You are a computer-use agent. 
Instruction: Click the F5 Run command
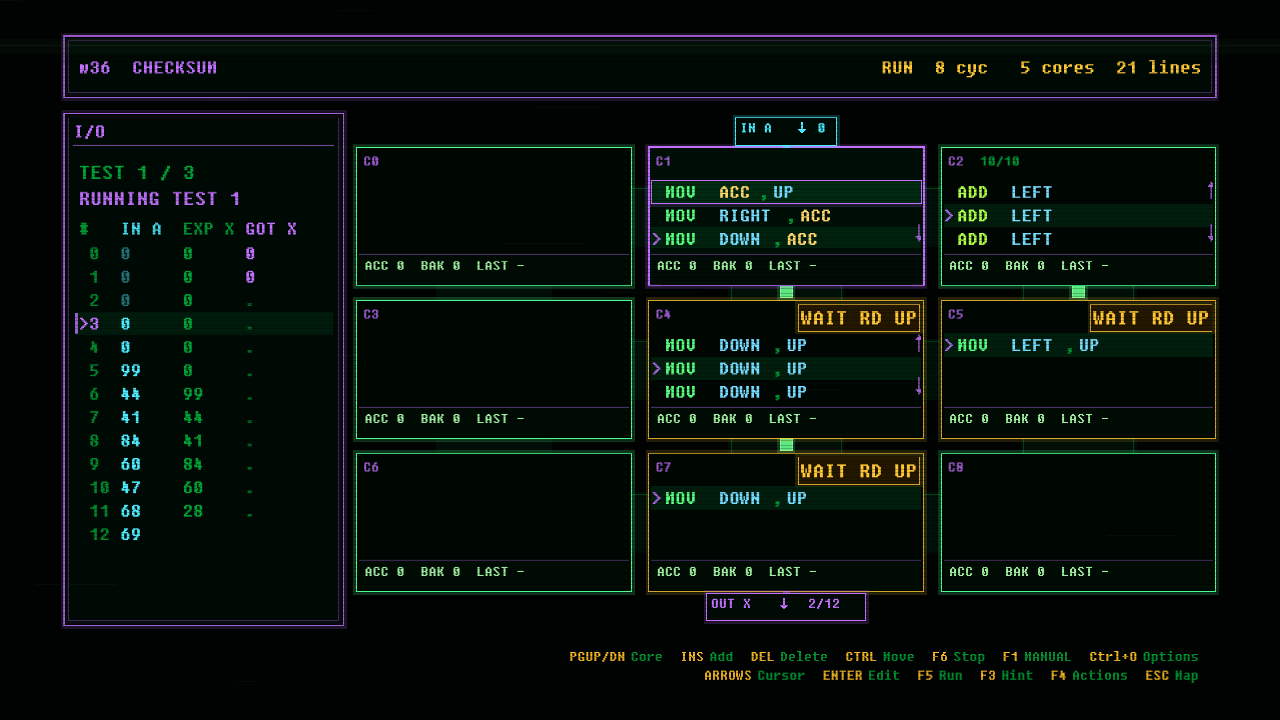click(939, 676)
